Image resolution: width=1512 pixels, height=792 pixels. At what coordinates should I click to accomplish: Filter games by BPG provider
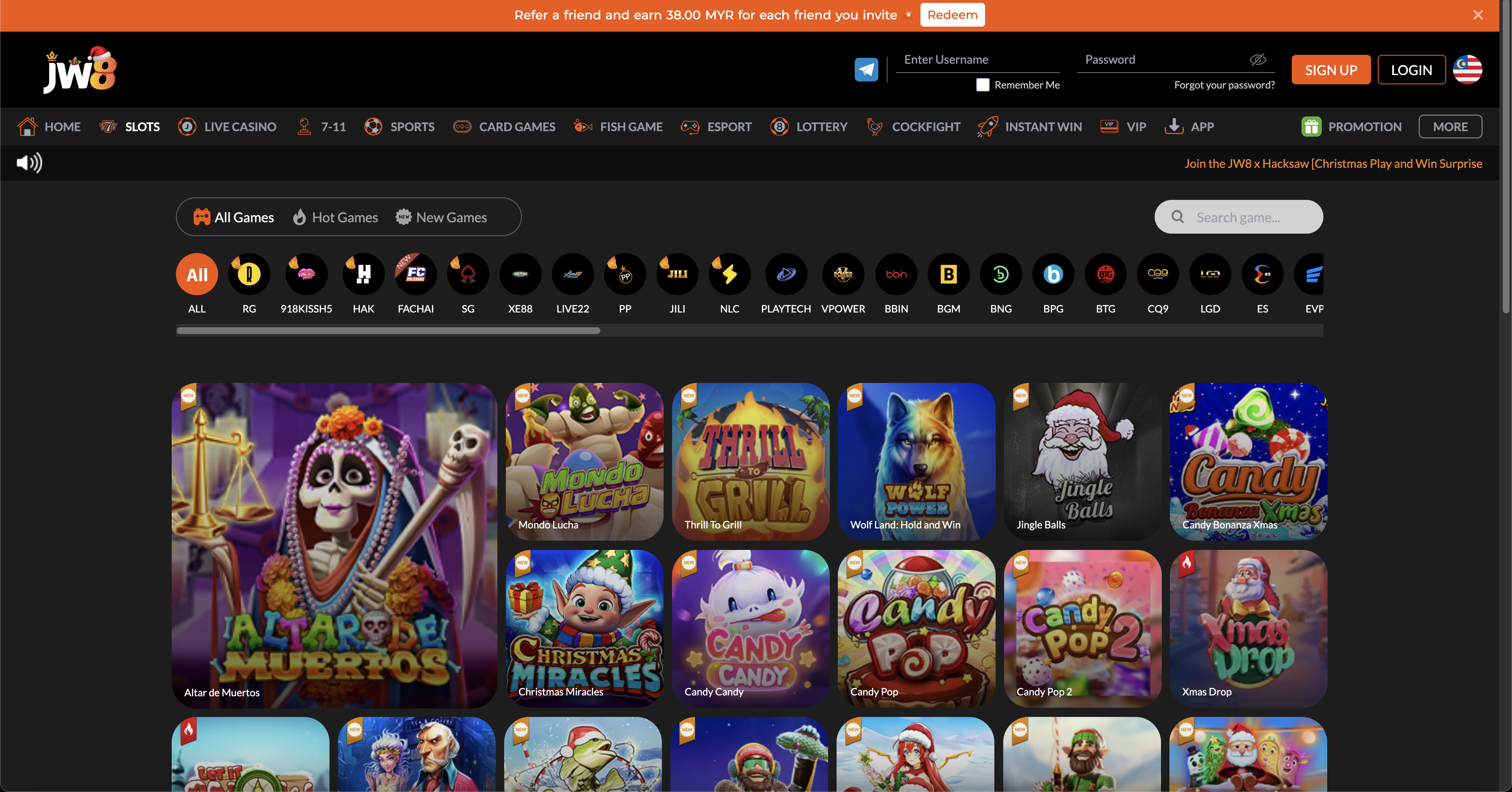tap(1053, 284)
